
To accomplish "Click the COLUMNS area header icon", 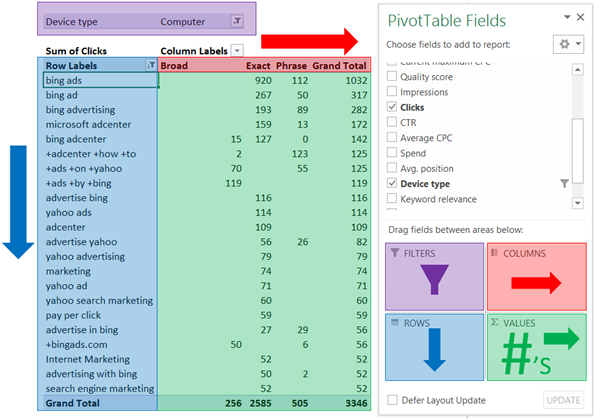I will coord(494,253).
